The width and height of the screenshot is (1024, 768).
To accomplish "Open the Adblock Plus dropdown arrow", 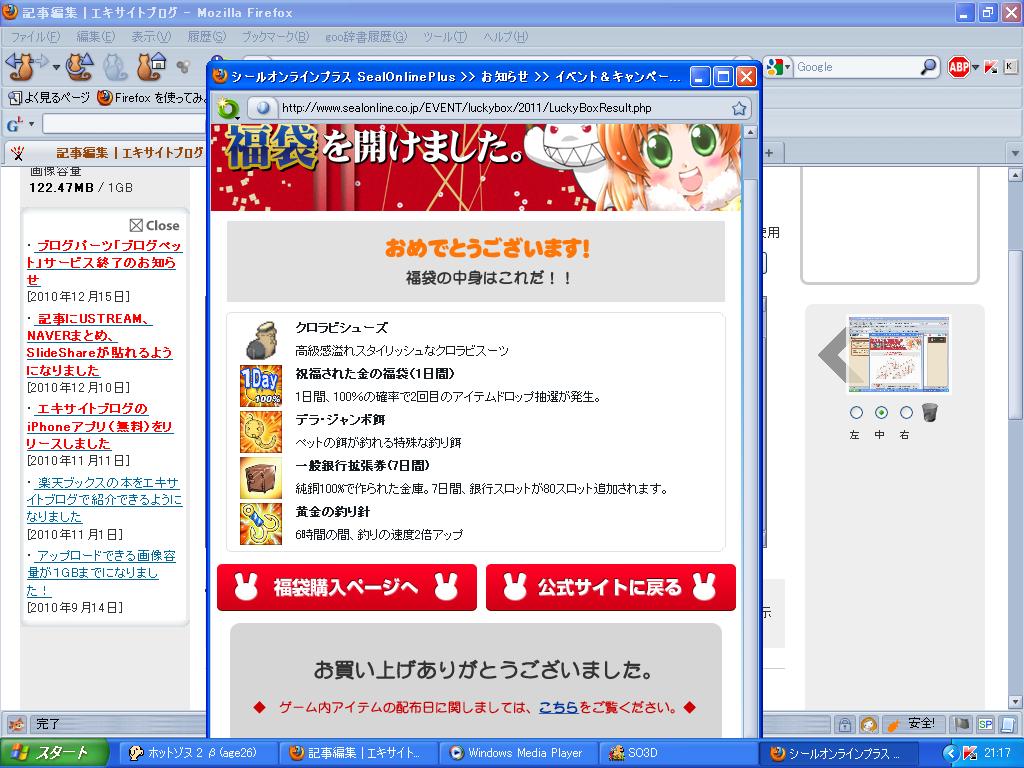I will pos(976,67).
